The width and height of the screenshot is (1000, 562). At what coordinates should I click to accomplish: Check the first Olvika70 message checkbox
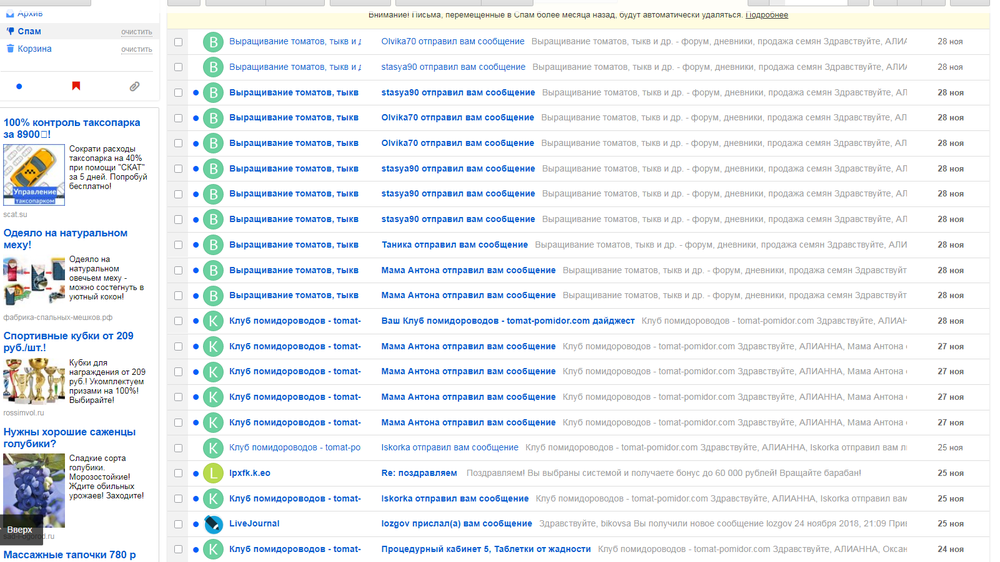178,42
